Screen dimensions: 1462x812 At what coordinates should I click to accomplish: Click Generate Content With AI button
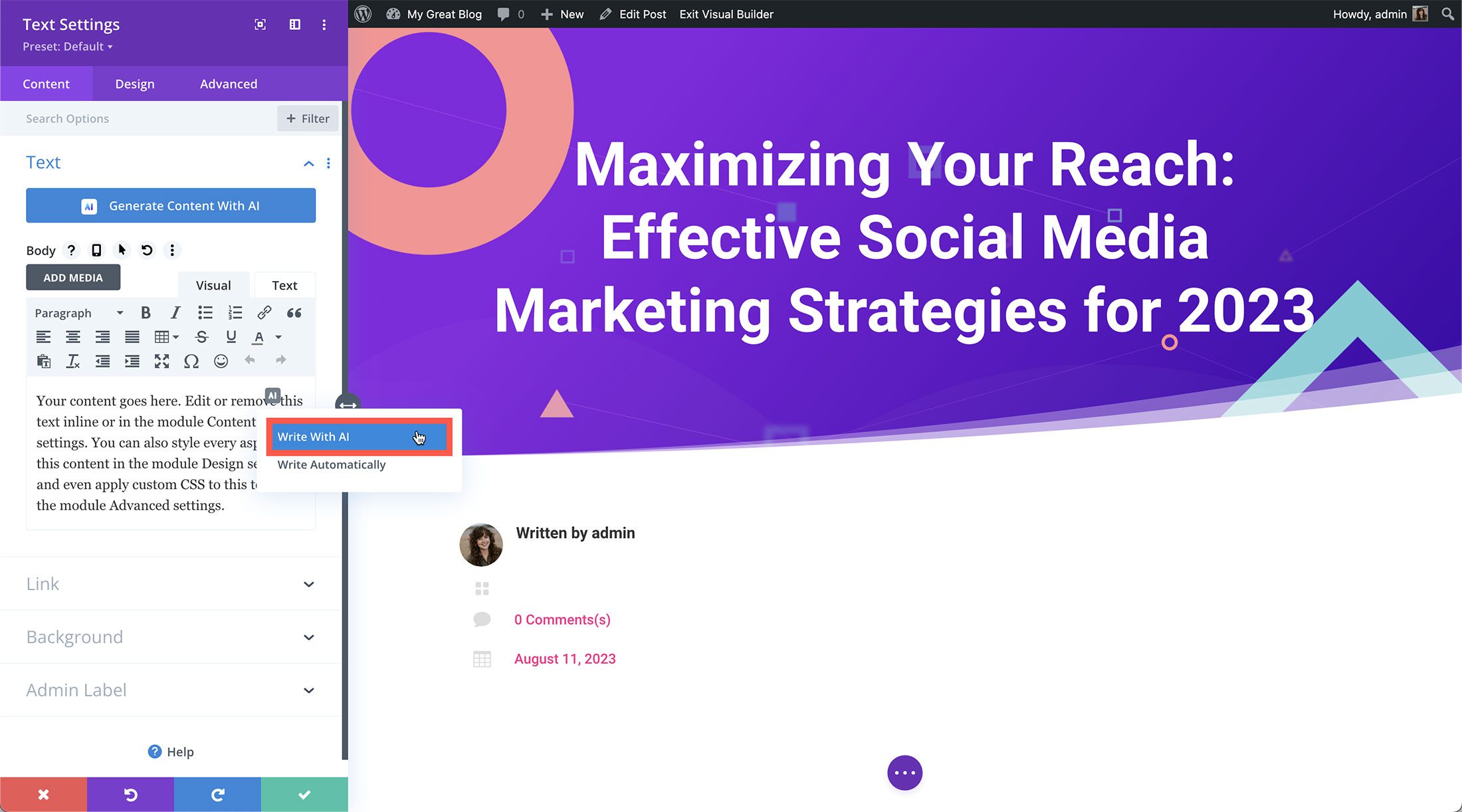170,206
